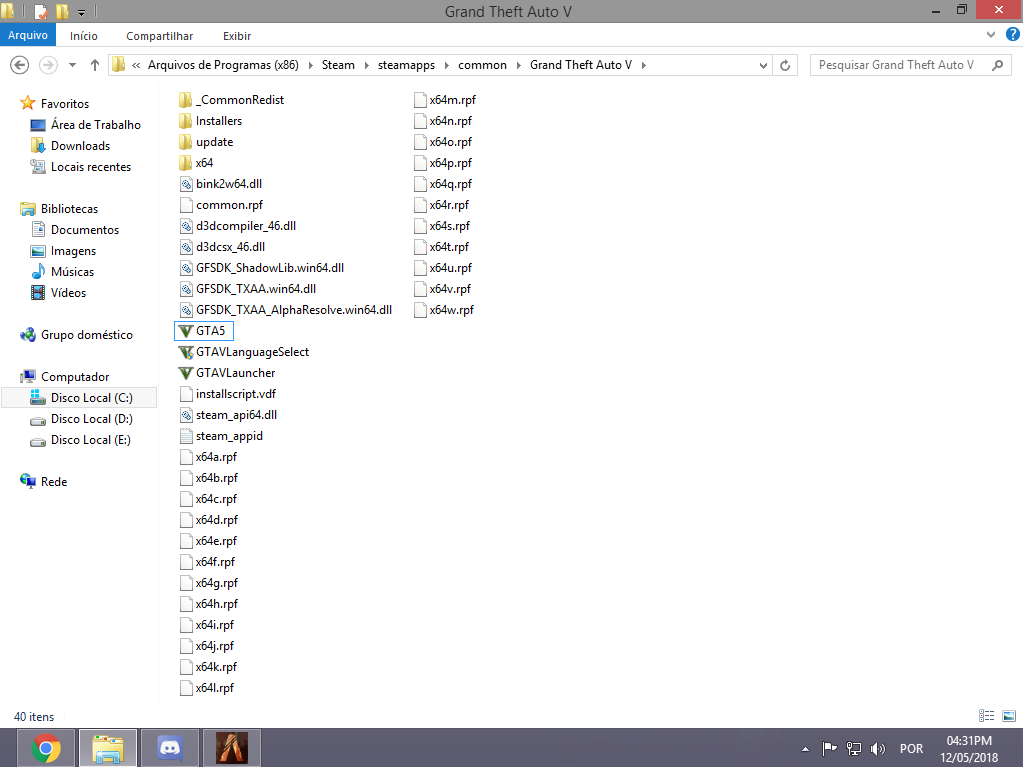This screenshot has width=1023, height=767.
Task: Open Windows Explorer help icon
Action: click(1013, 35)
